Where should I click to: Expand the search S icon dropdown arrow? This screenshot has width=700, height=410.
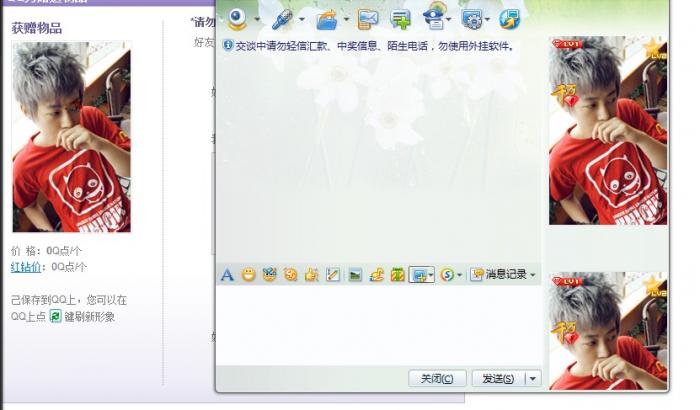(459, 275)
